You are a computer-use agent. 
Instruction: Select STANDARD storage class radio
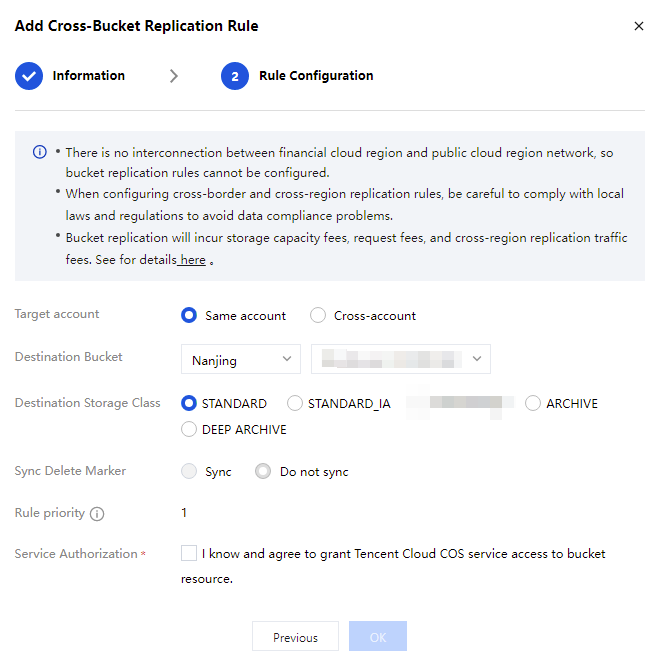[188, 404]
